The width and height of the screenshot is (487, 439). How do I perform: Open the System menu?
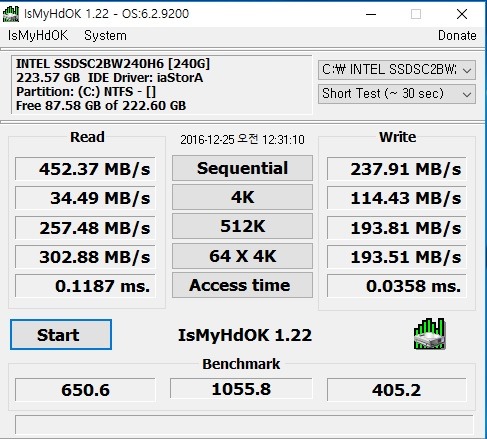point(105,35)
